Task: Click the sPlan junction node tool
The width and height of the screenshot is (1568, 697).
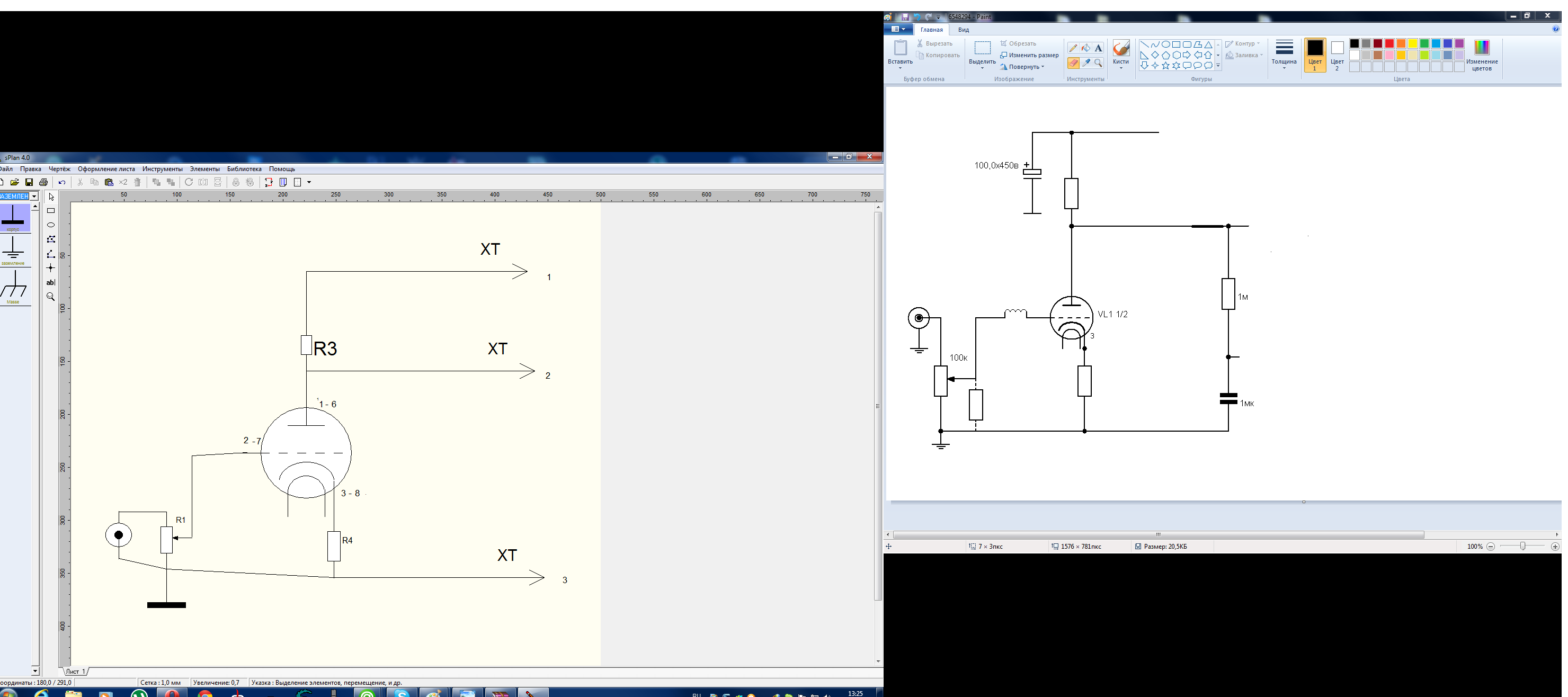Action: 51,268
